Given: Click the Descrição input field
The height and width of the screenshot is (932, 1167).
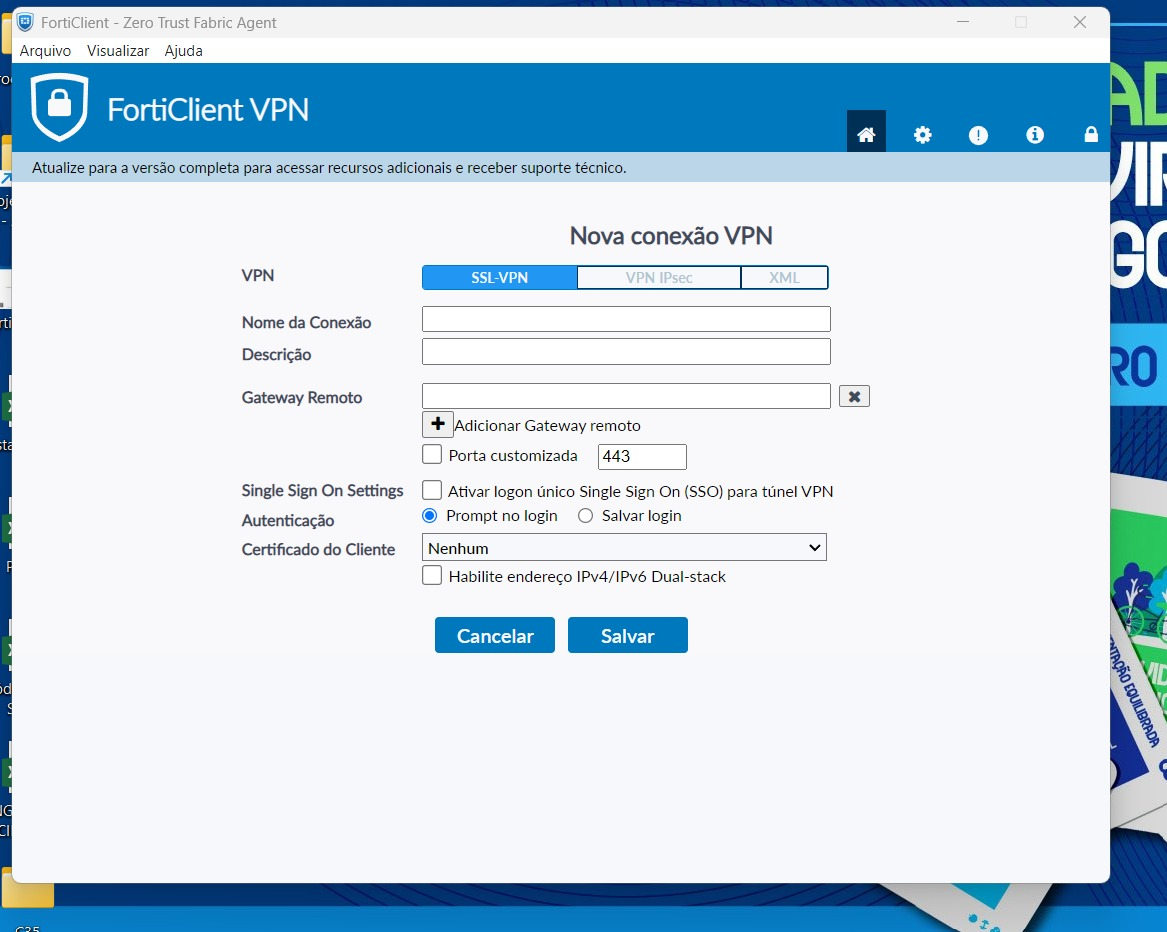Looking at the screenshot, I should 626,351.
